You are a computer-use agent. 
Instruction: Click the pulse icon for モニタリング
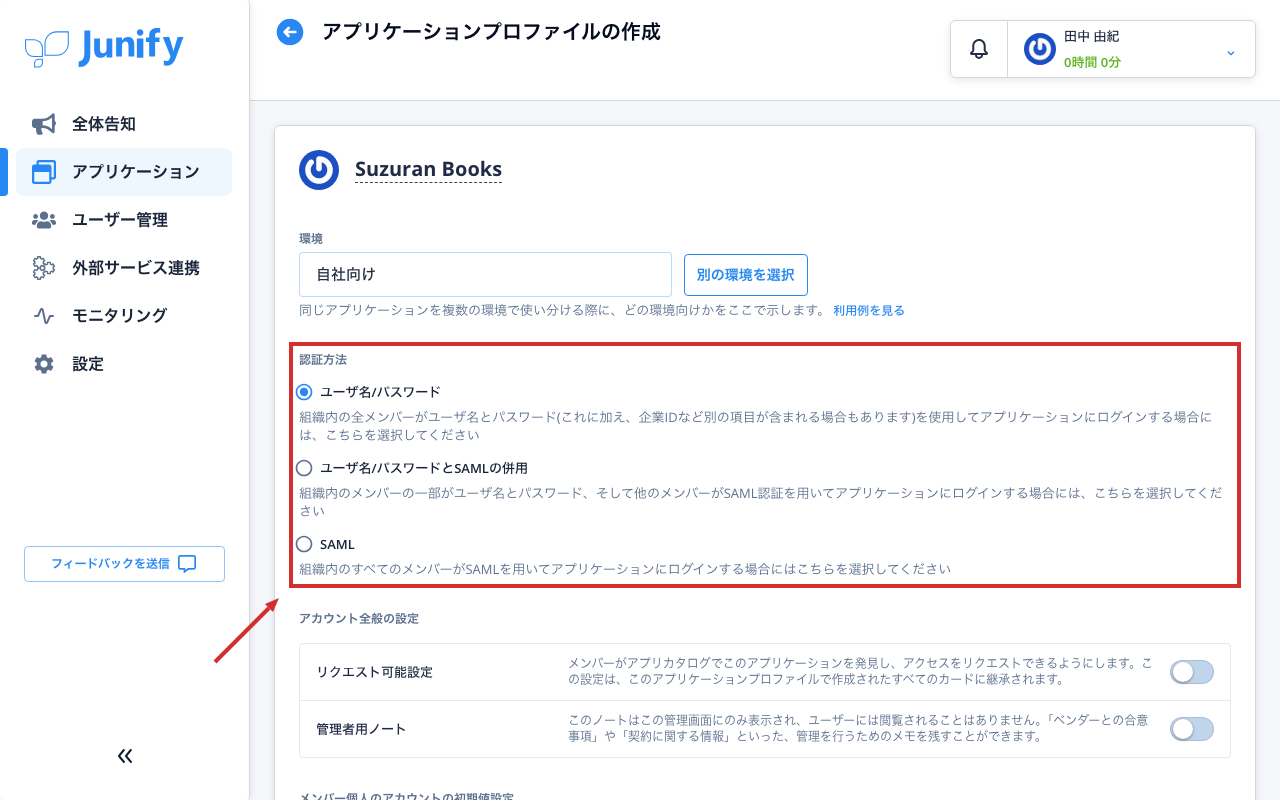click(x=44, y=316)
